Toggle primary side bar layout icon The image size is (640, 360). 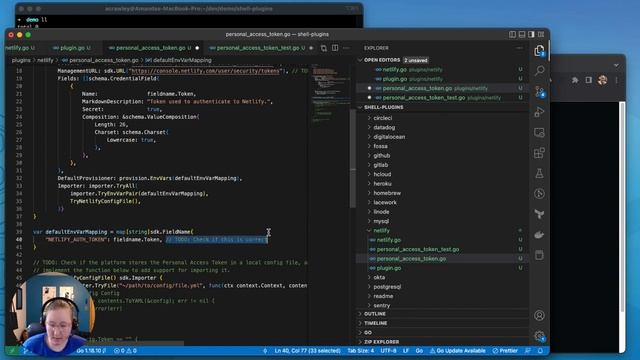tap(512, 35)
